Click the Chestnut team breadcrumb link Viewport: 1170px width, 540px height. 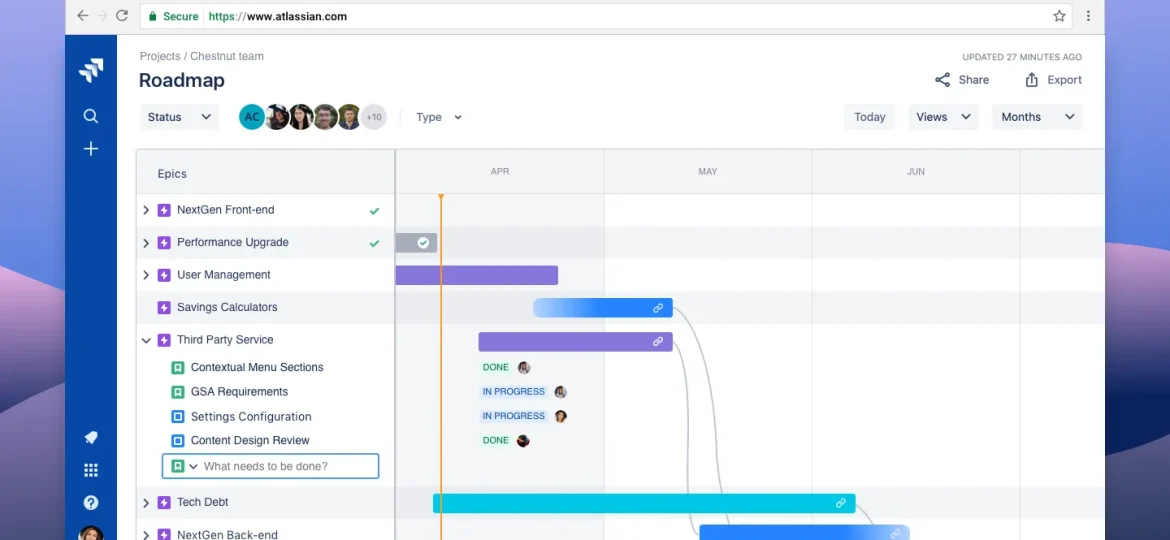[227, 56]
